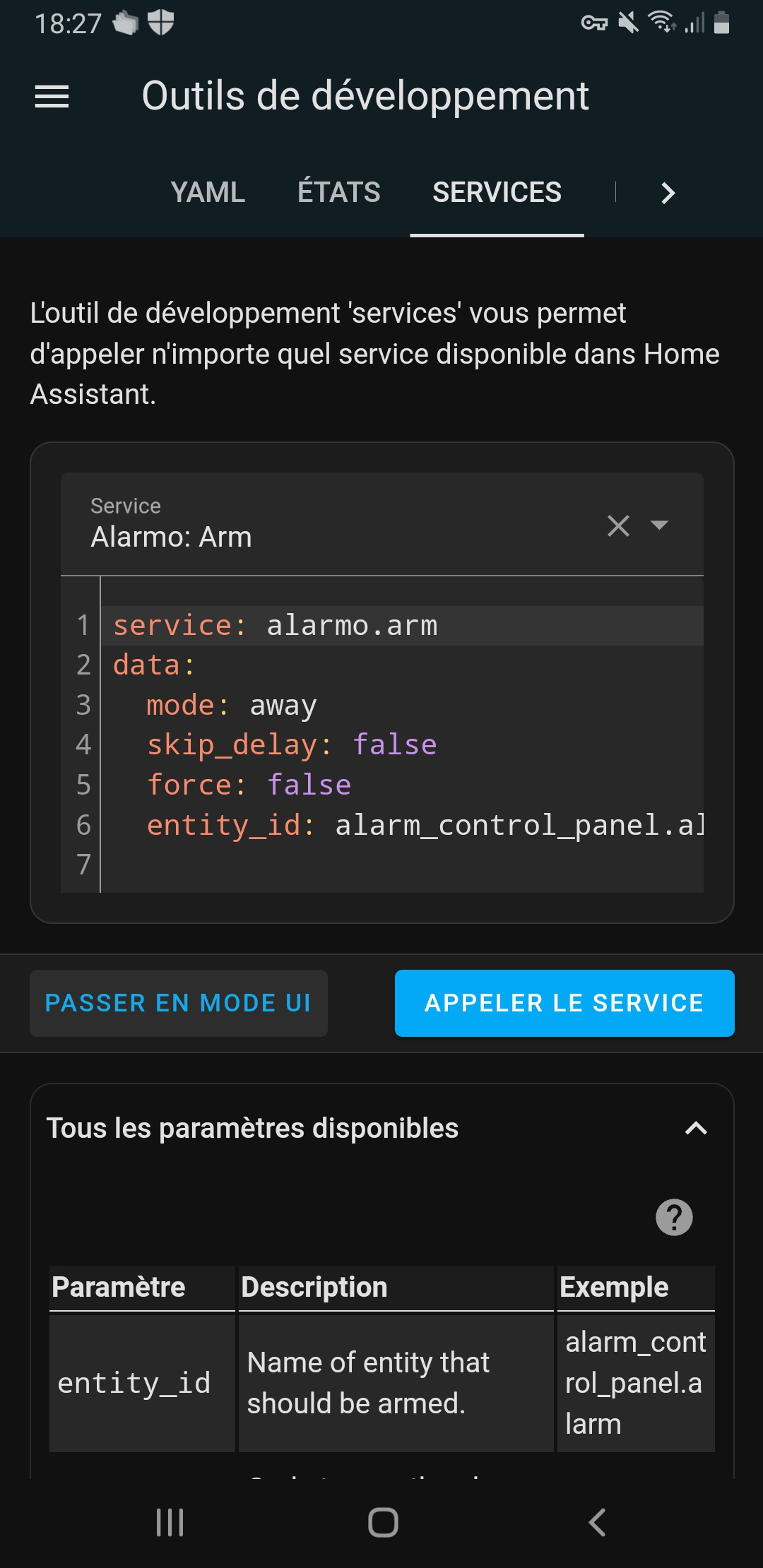Tap the Android home button
This screenshot has width=763, height=1568.
click(x=383, y=1522)
